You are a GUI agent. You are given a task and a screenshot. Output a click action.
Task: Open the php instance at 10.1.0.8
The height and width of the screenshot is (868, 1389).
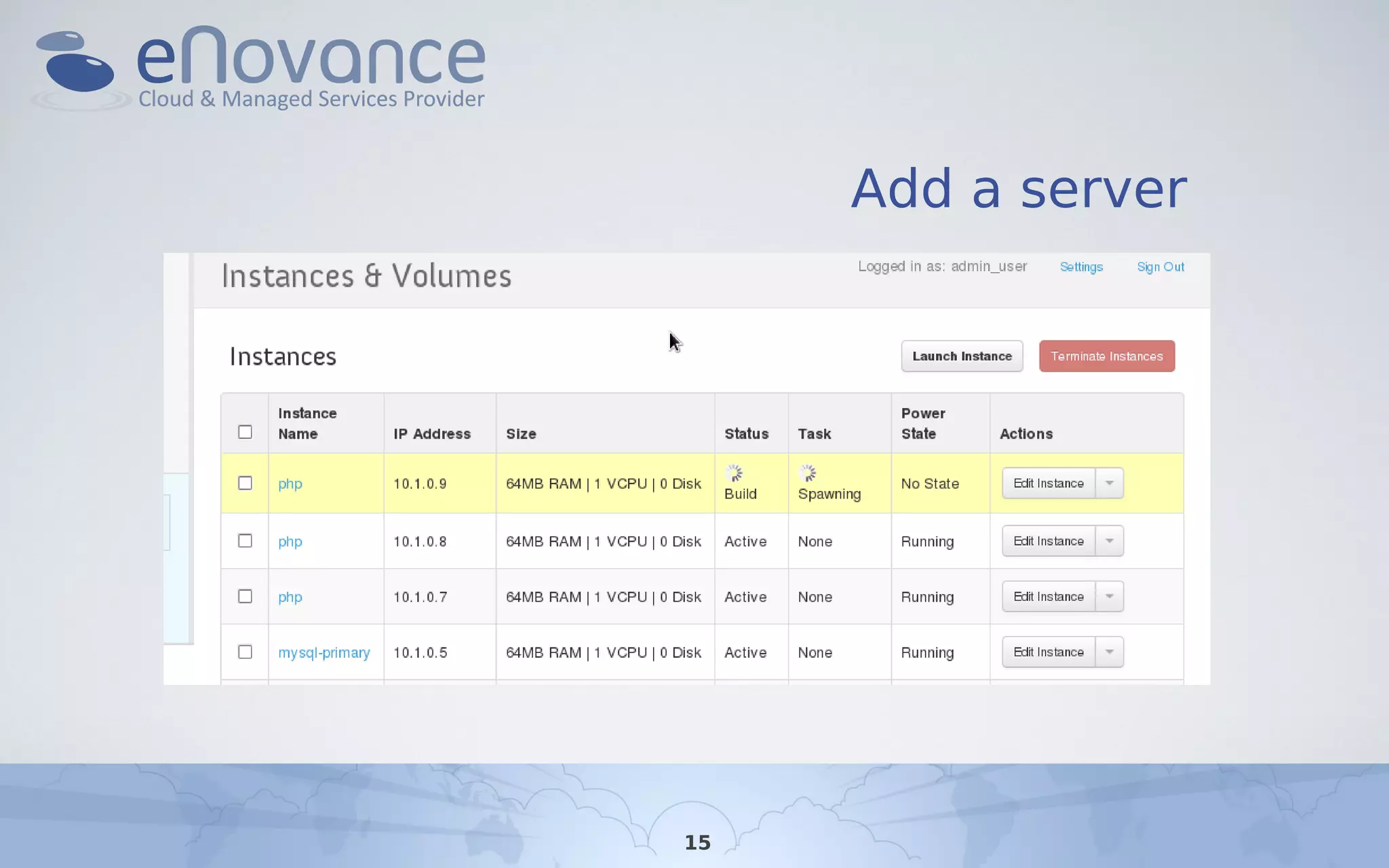point(290,541)
